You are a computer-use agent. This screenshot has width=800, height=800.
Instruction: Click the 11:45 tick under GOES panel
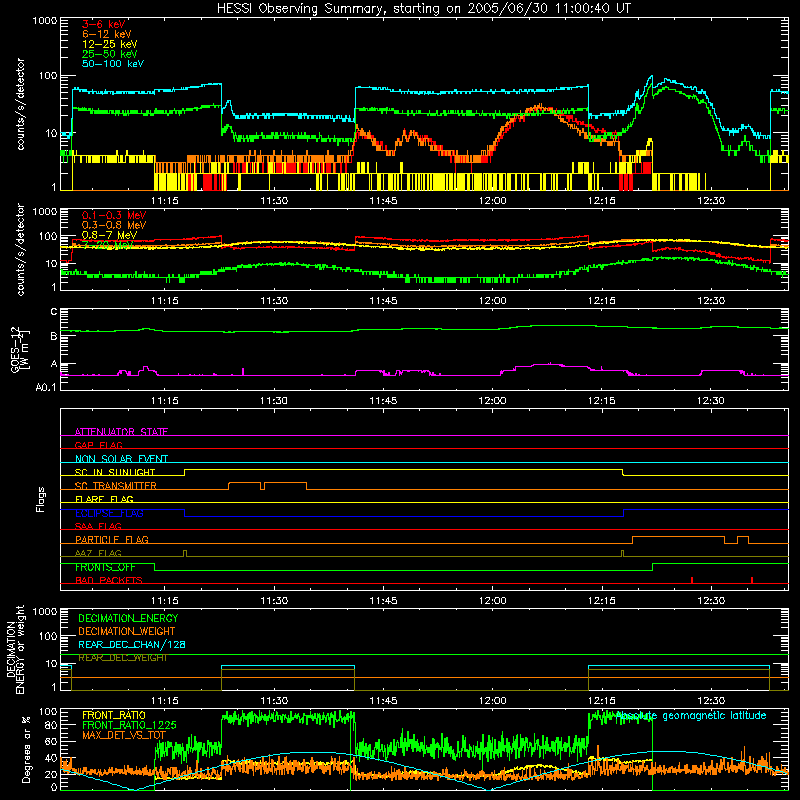tap(383, 401)
